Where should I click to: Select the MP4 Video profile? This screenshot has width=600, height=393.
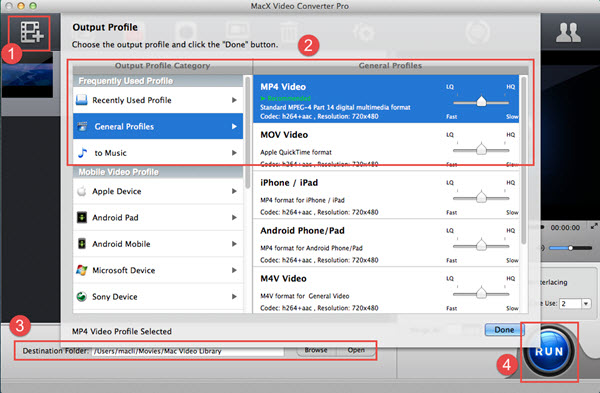tap(386, 99)
